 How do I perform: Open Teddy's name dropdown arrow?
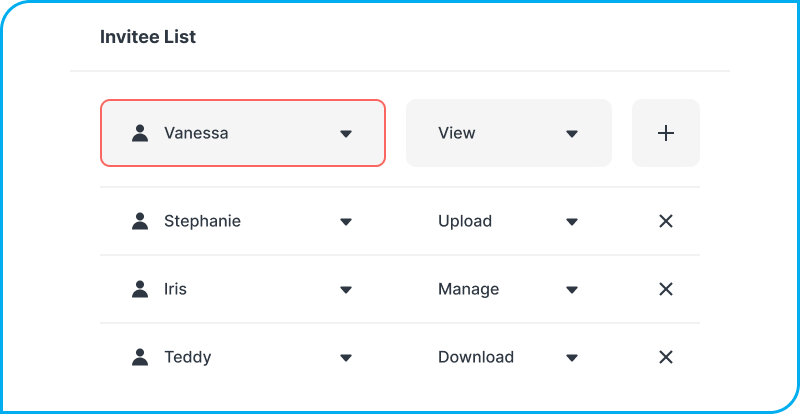click(346, 358)
